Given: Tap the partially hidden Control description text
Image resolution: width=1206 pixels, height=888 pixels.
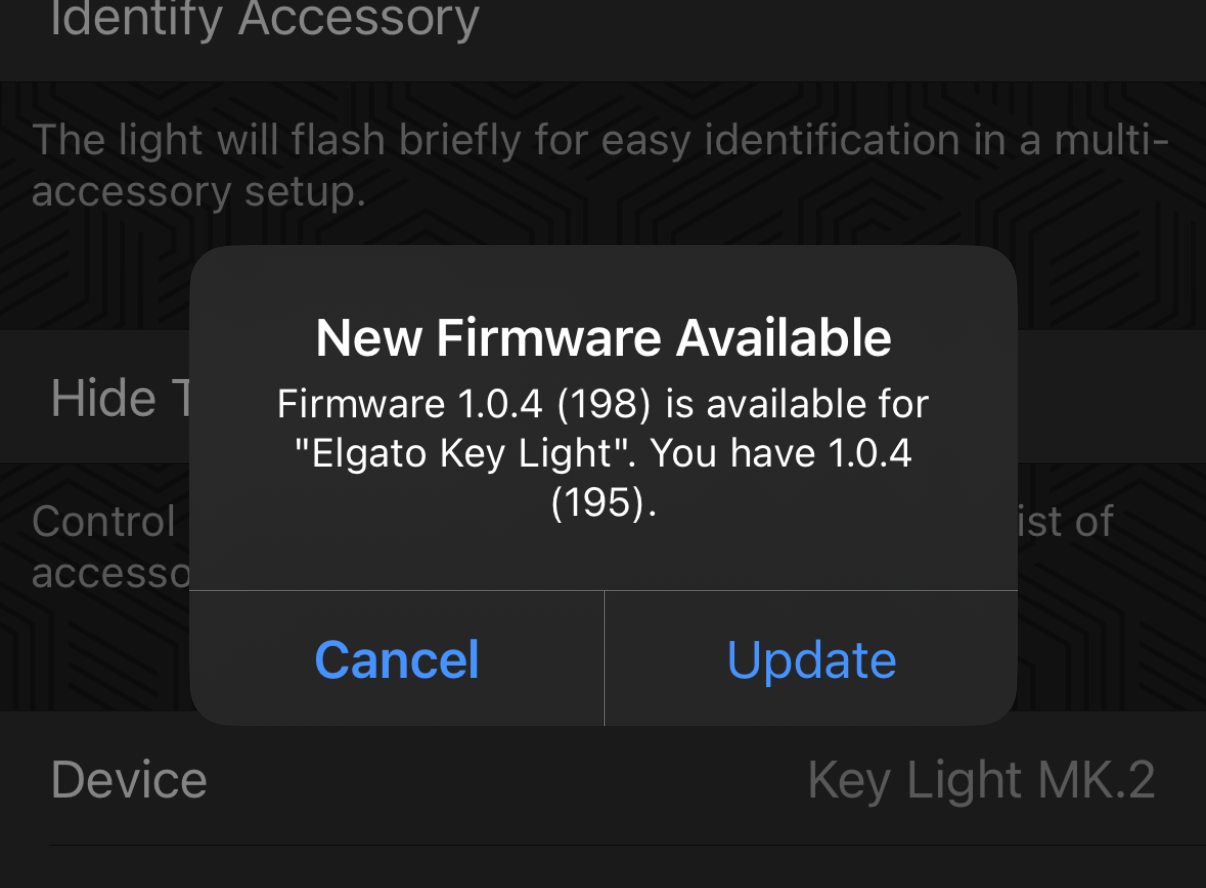Looking at the screenshot, I should click(104, 522).
